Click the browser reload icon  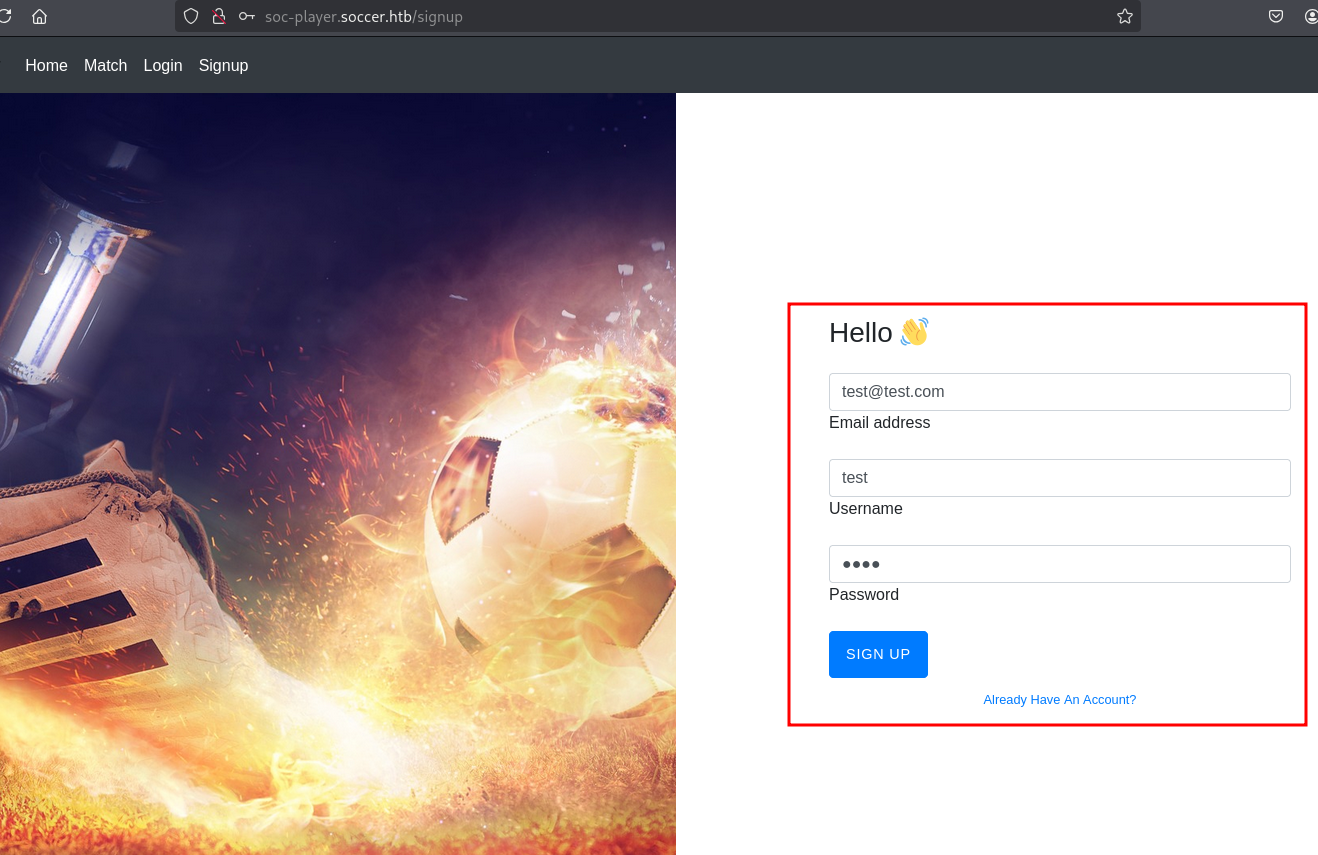(x=4, y=16)
